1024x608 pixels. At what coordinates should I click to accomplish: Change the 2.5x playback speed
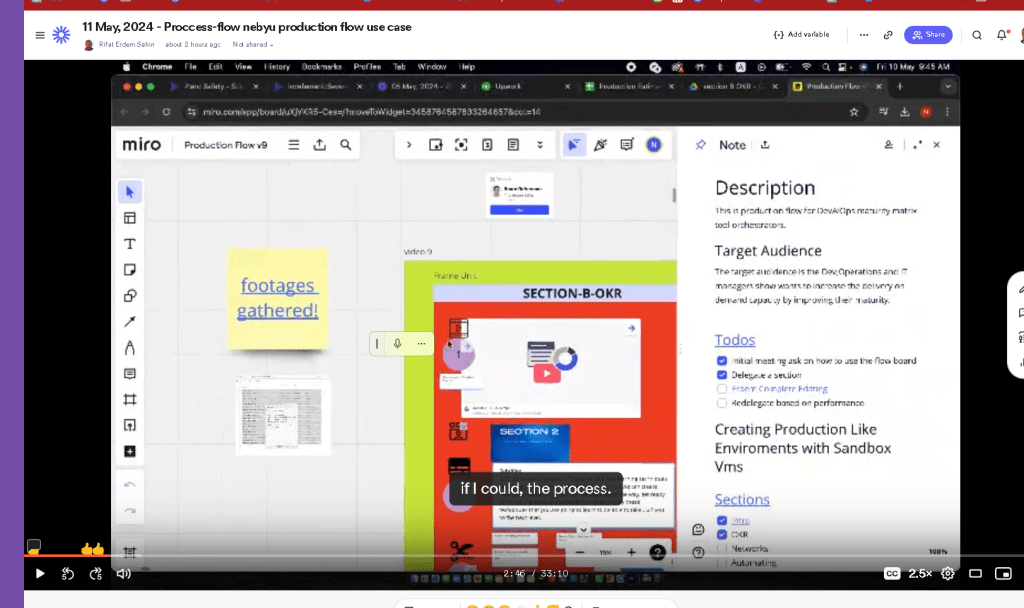920,573
